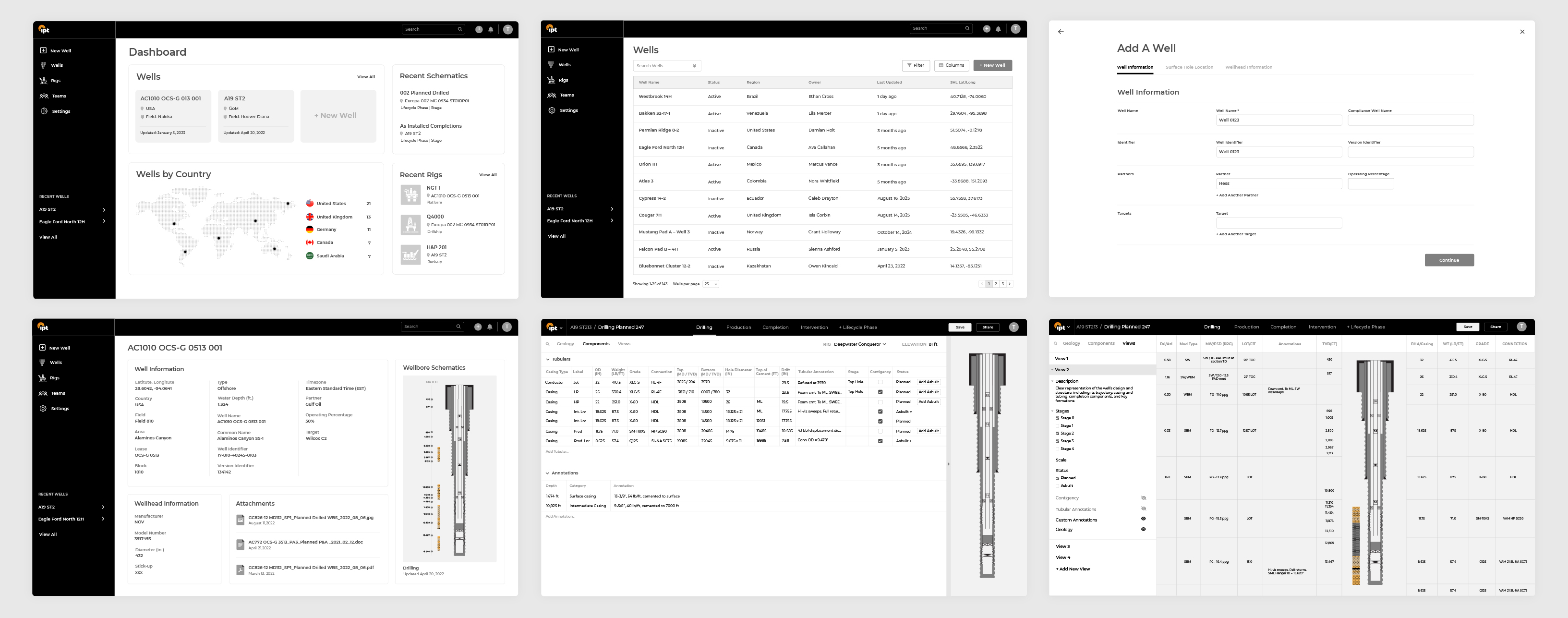Toggle Contigency checkbox for Conductor Jet row

880,382
